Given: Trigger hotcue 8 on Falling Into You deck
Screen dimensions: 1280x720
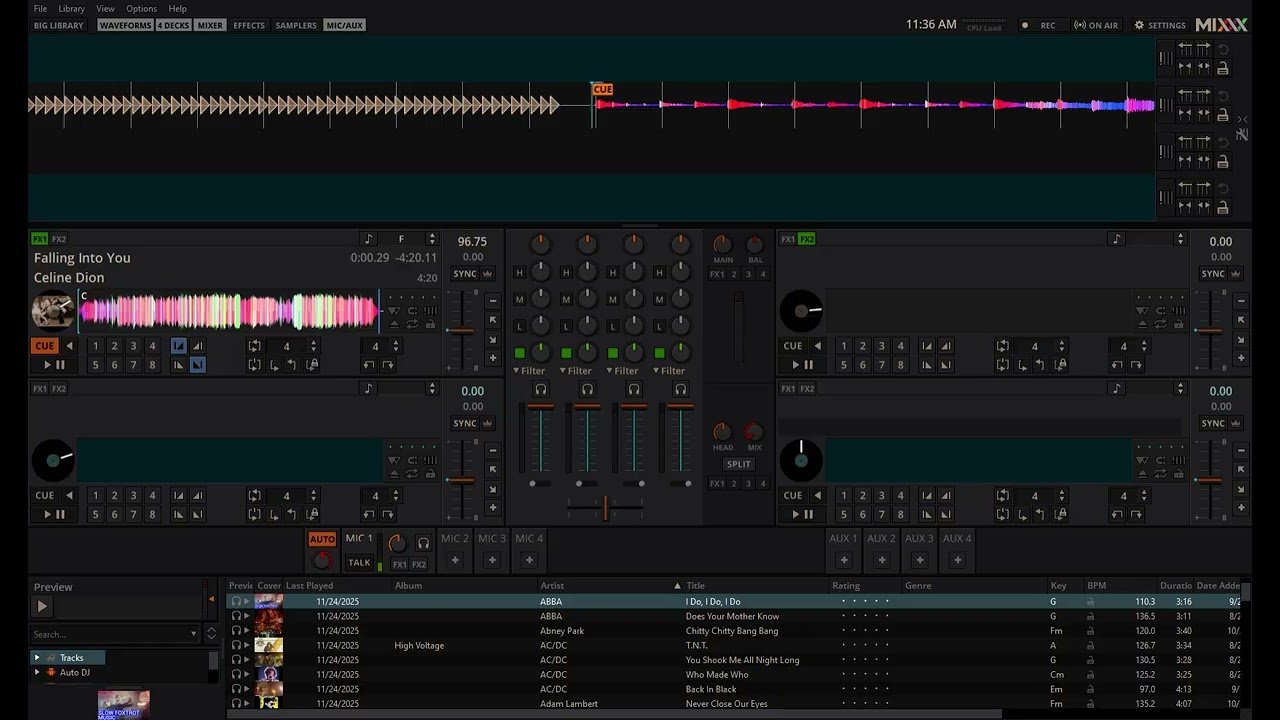Looking at the screenshot, I should click(x=152, y=365).
